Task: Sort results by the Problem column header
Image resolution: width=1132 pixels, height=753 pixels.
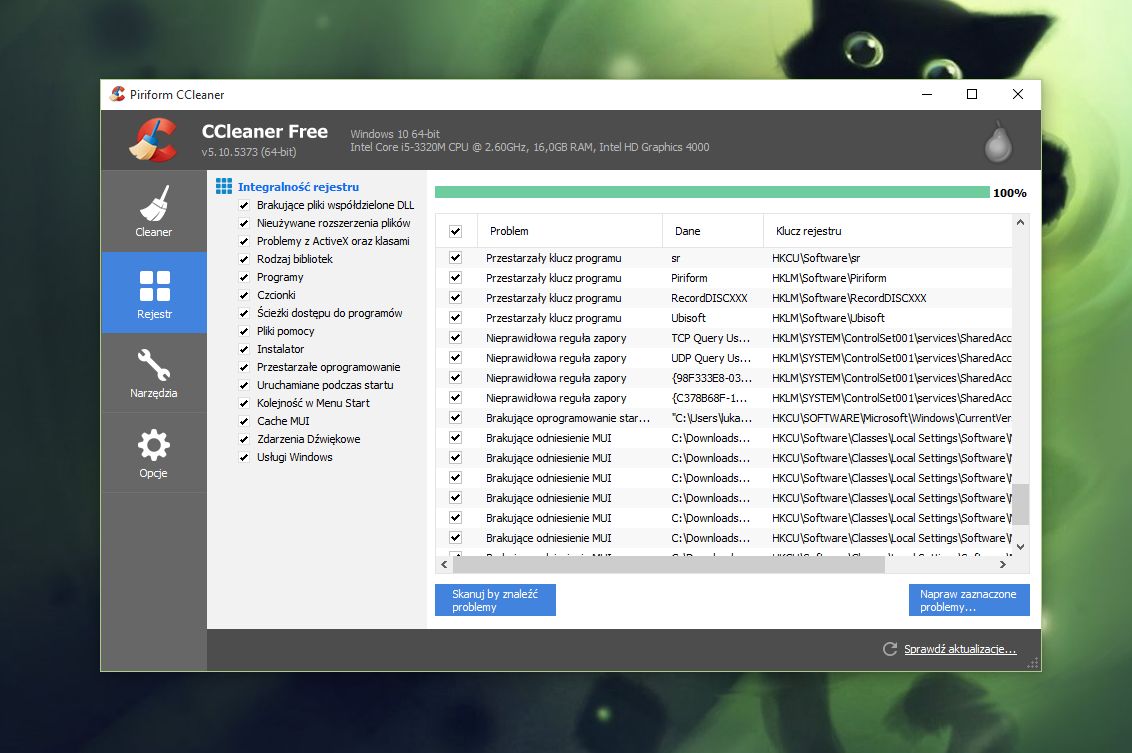Action: point(570,231)
